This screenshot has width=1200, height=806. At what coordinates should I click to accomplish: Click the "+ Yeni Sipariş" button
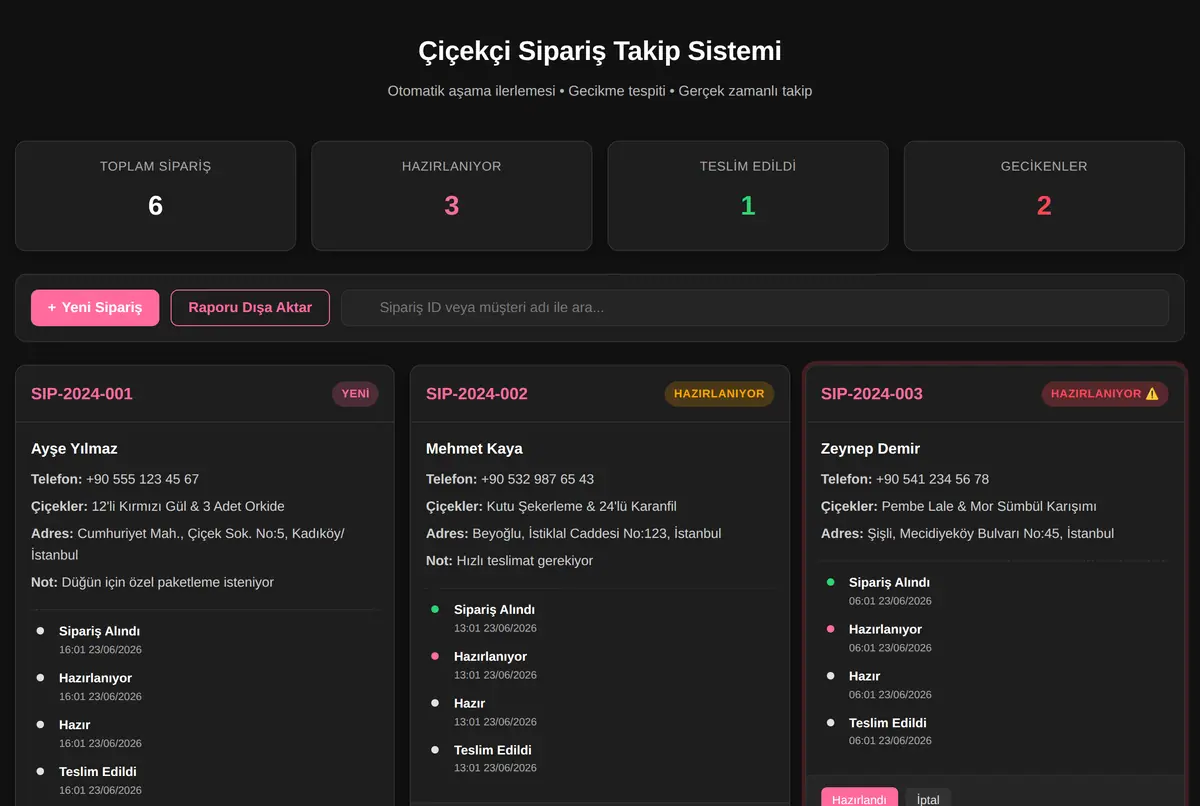(95, 308)
